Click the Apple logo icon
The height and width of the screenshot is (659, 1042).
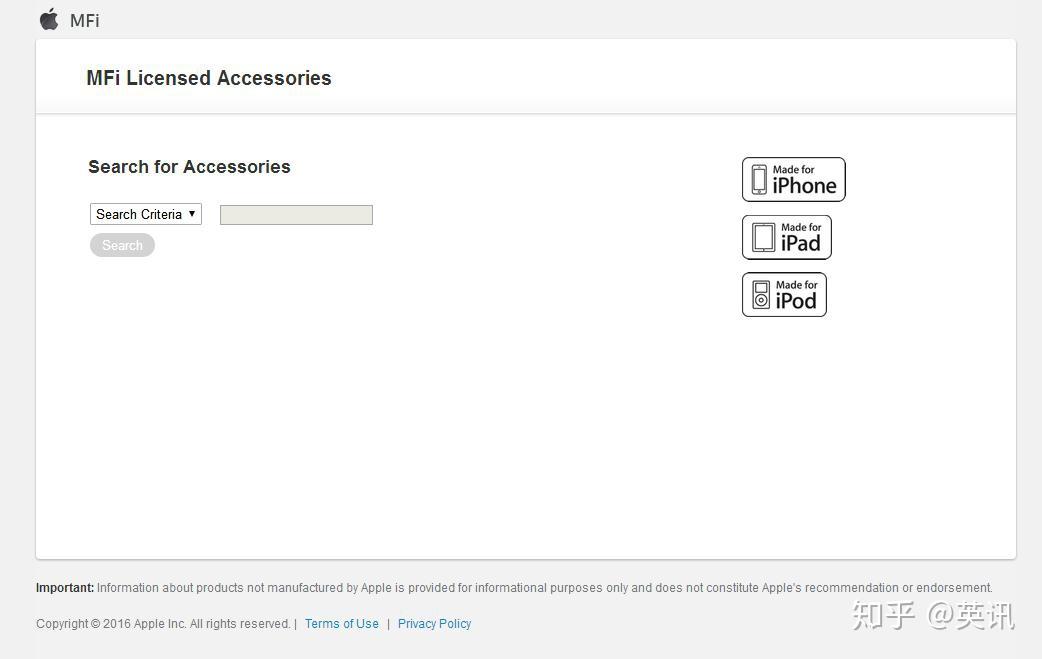tap(49, 19)
